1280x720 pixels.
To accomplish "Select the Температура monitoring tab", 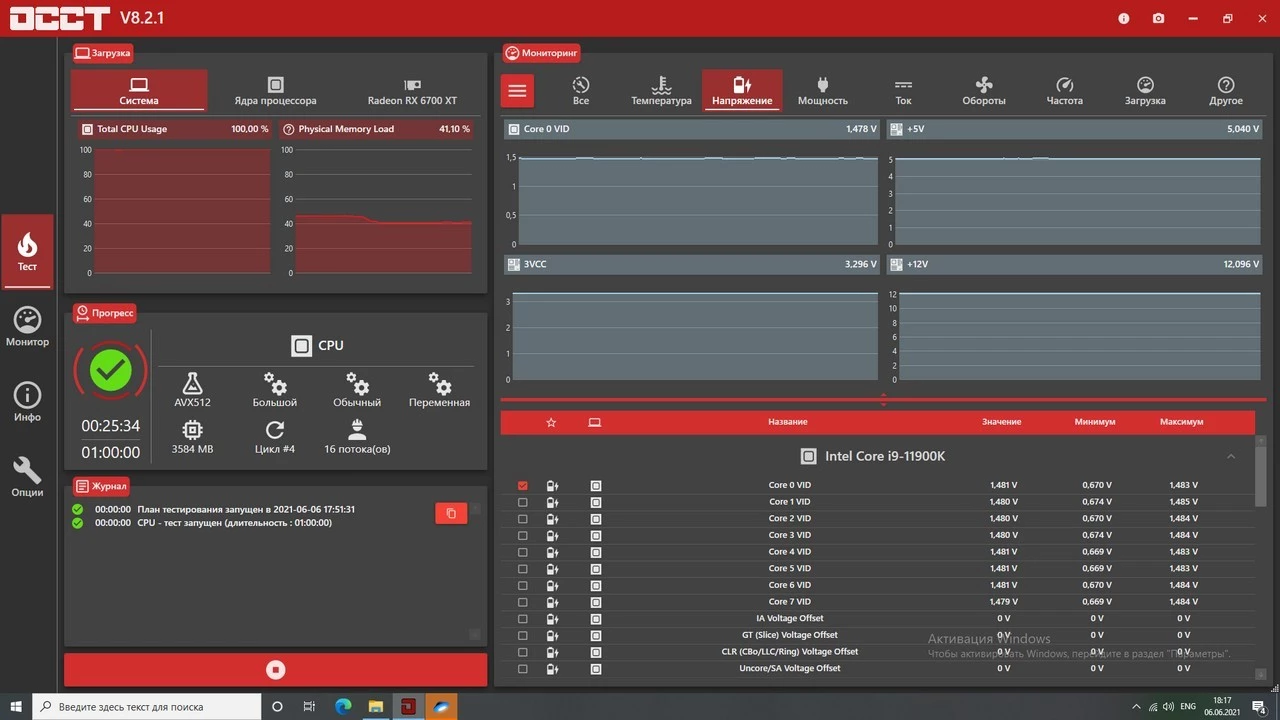I will tap(661, 90).
